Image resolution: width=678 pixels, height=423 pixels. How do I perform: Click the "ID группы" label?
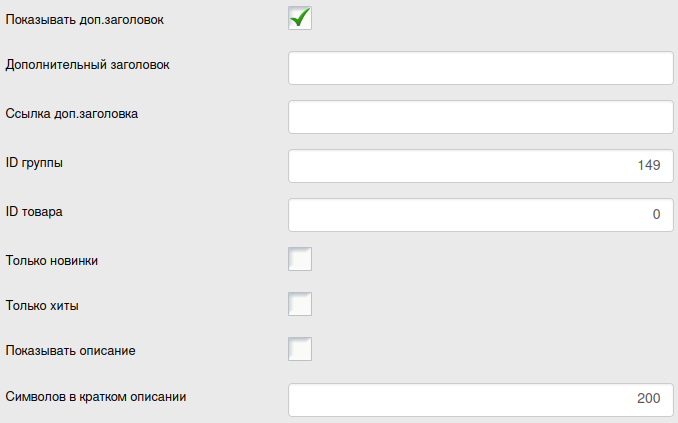35,162
